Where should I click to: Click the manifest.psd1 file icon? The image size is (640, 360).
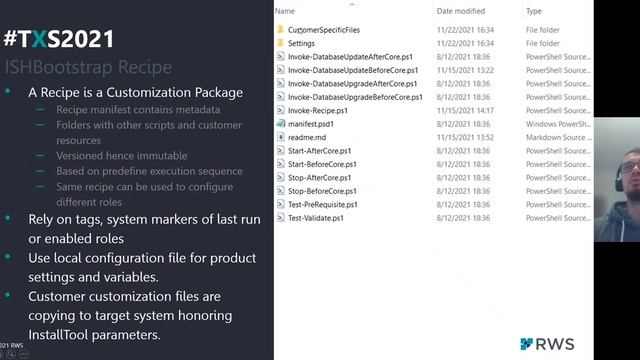[x=280, y=123]
